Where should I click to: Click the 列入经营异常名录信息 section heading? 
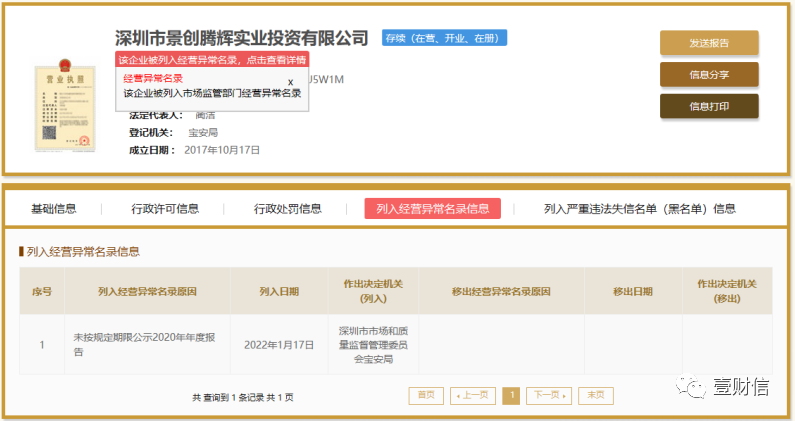point(83,252)
